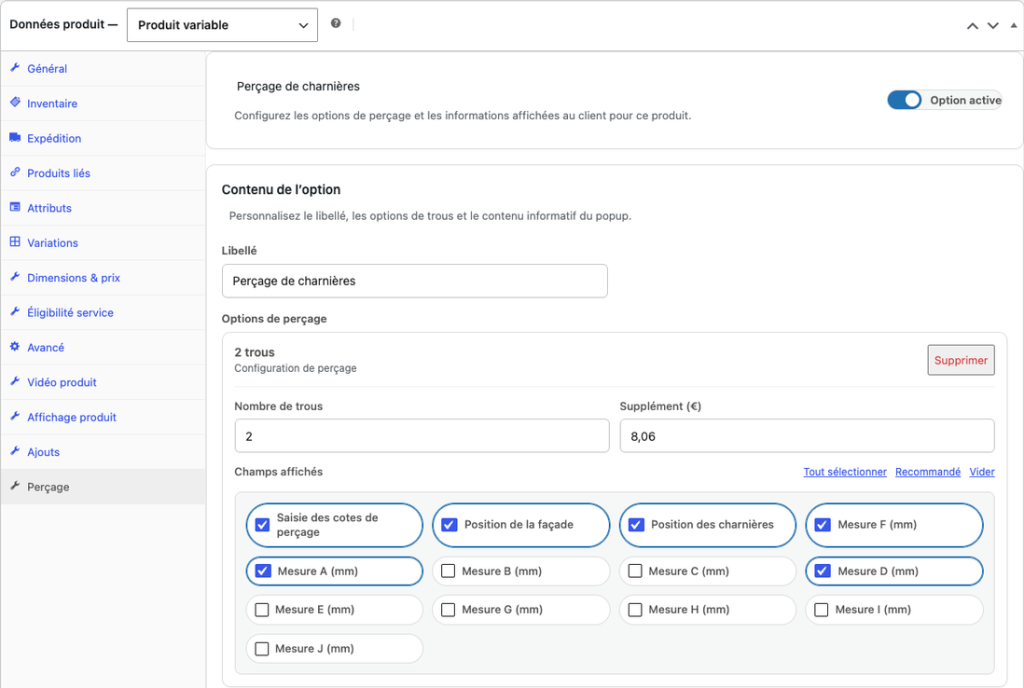Open the Inventaire tab
The width and height of the screenshot is (1024, 688).
click(x=103, y=103)
